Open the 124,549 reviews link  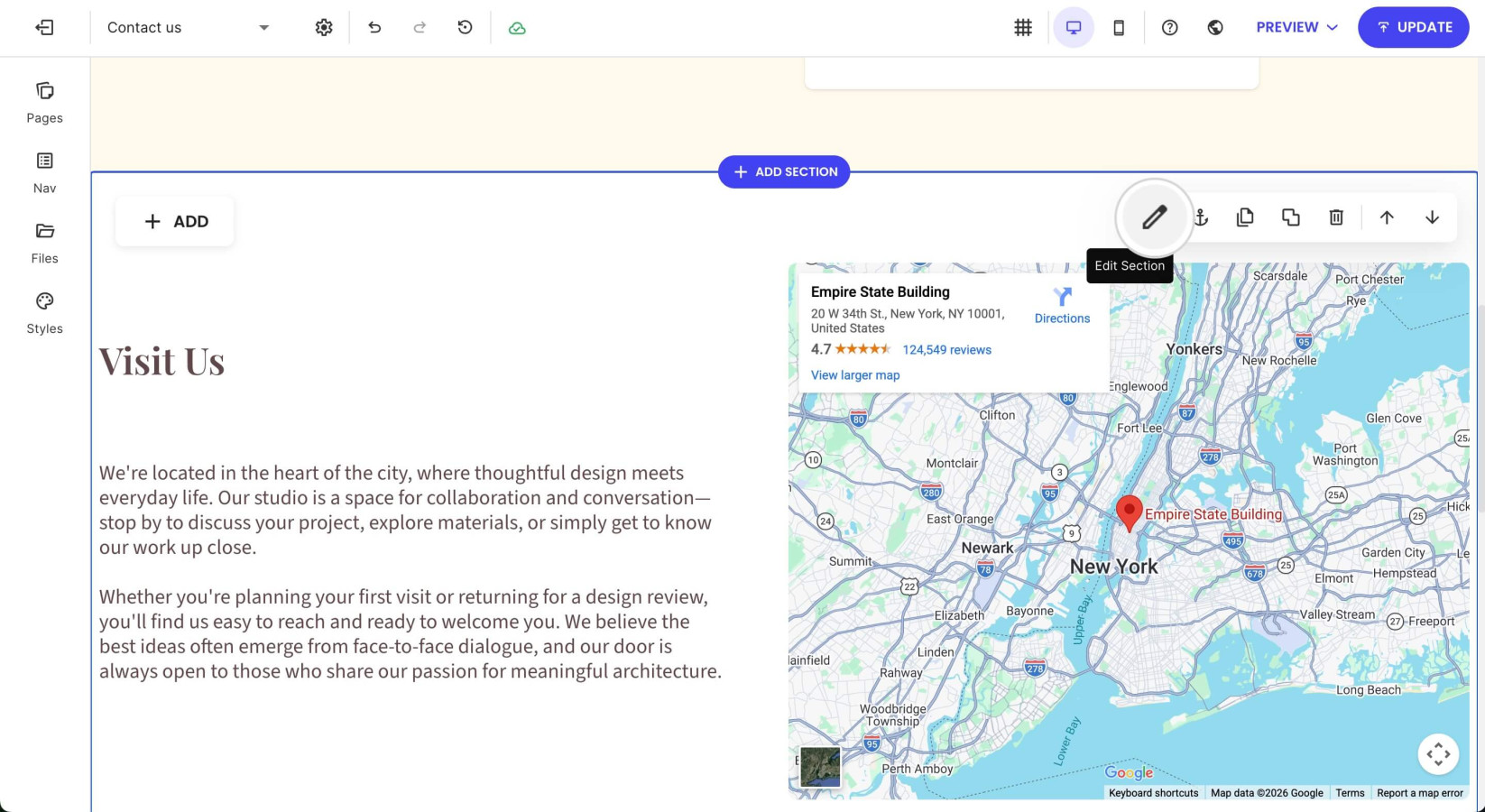(x=946, y=350)
